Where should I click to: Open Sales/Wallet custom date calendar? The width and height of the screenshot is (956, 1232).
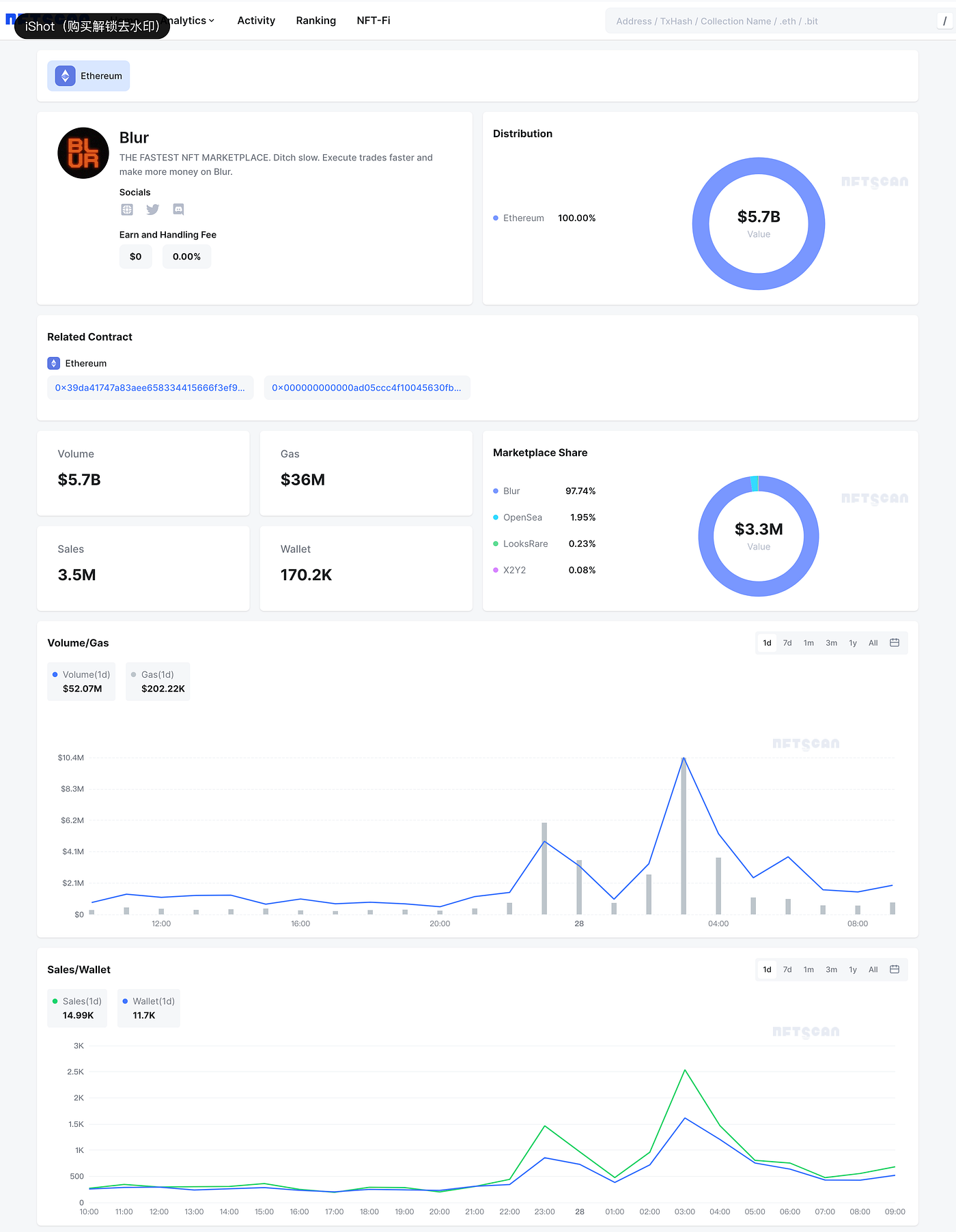coord(895,969)
